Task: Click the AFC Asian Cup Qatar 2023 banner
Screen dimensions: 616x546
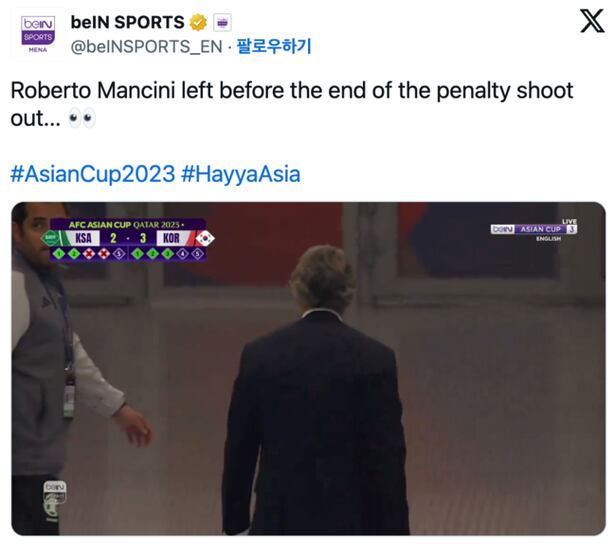Action: click(x=126, y=225)
